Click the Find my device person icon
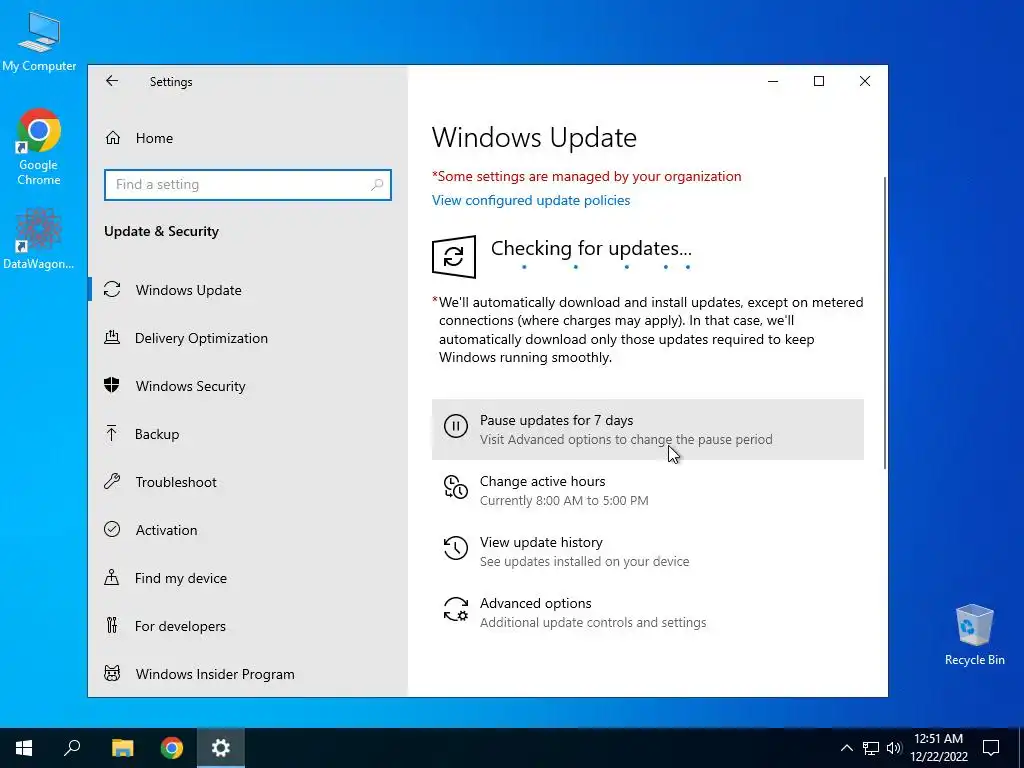Screen dimensions: 1024x768 coord(112,577)
